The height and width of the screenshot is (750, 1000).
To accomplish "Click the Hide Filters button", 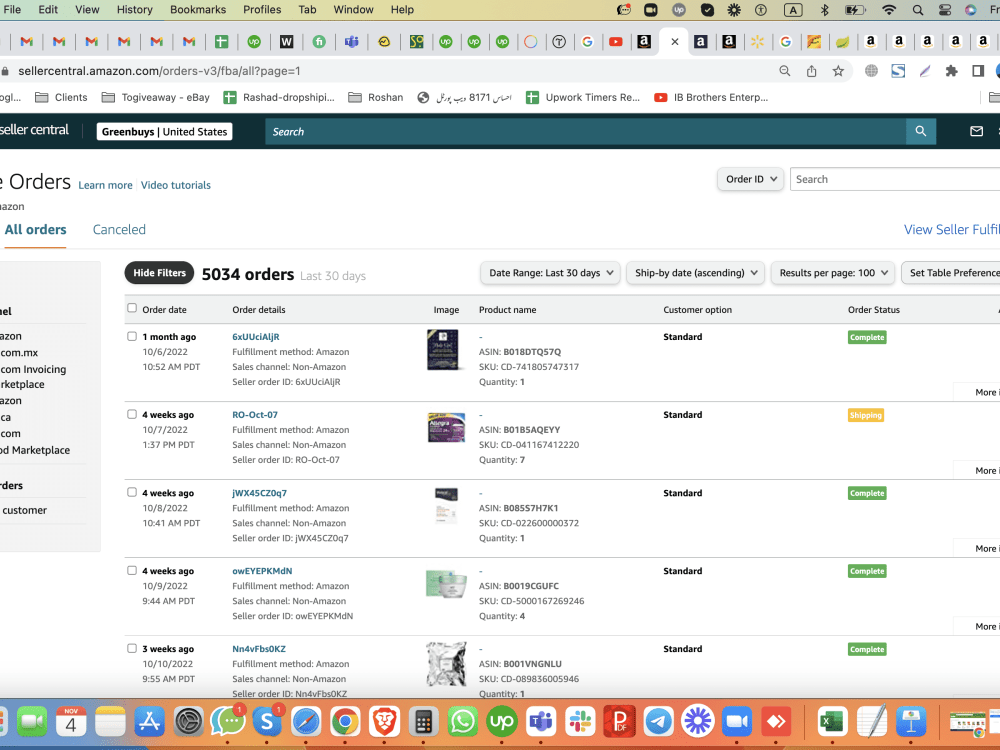I will 159,273.
